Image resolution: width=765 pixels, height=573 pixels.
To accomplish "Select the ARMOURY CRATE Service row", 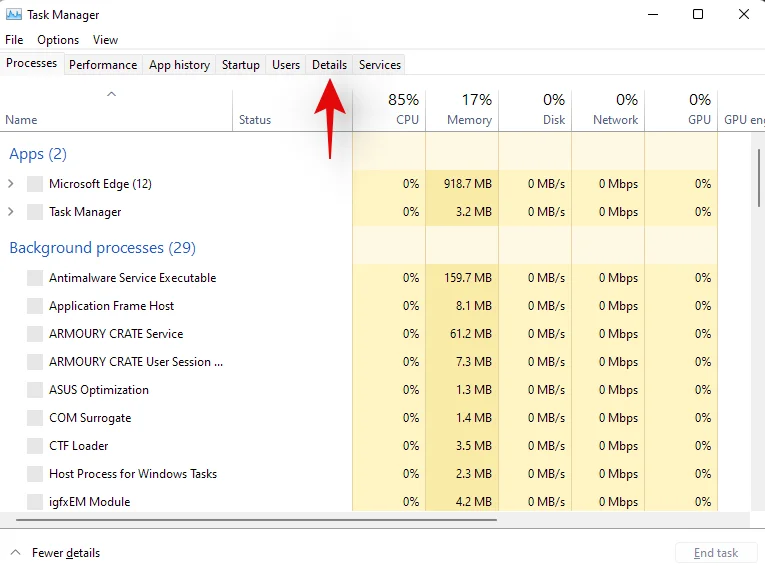I will pos(359,334).
